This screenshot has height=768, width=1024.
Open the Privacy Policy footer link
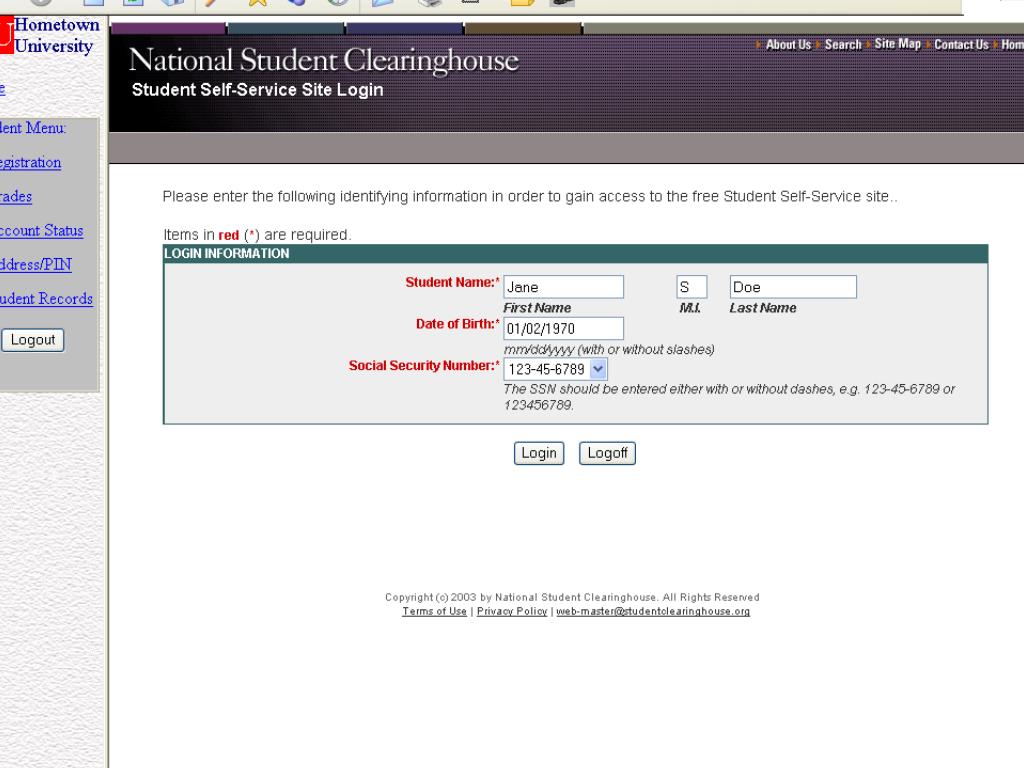(512, 611)
